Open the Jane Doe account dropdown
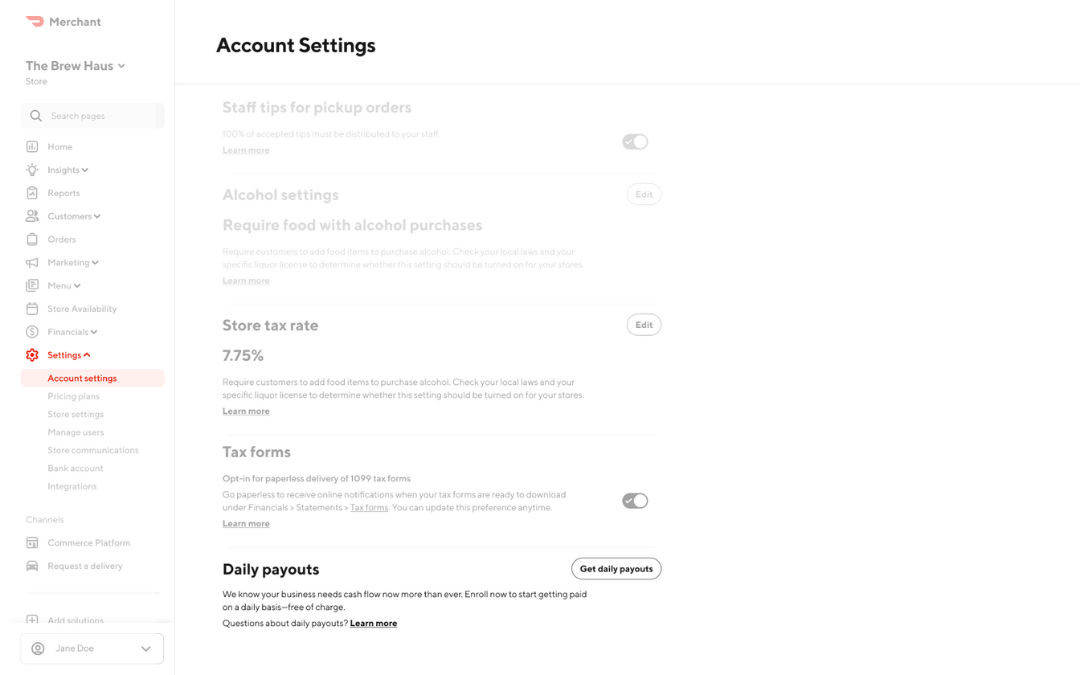 91,648
